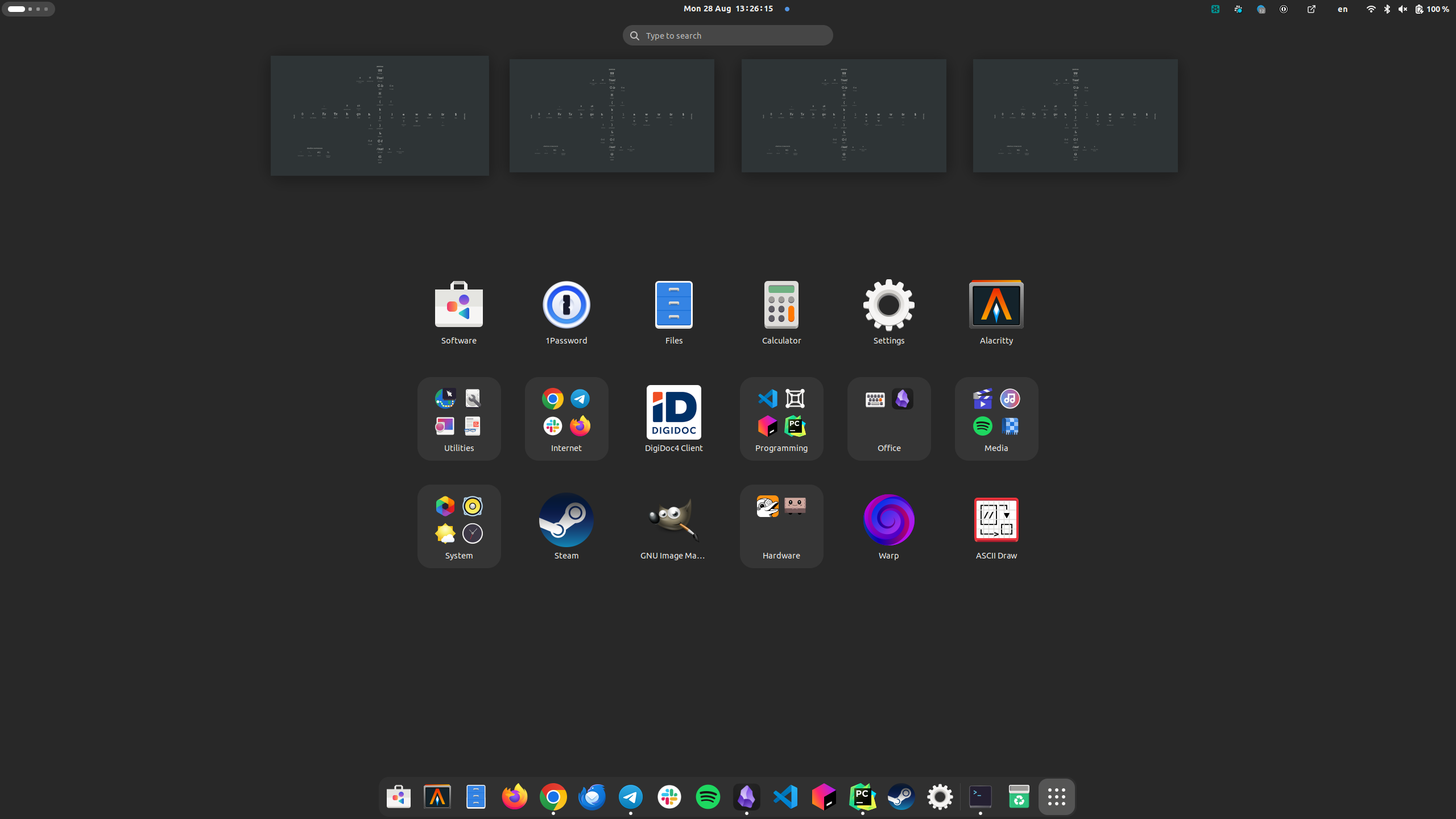Expand the System app folder
Screen dimensions: 1456x819
click(459, 526)
